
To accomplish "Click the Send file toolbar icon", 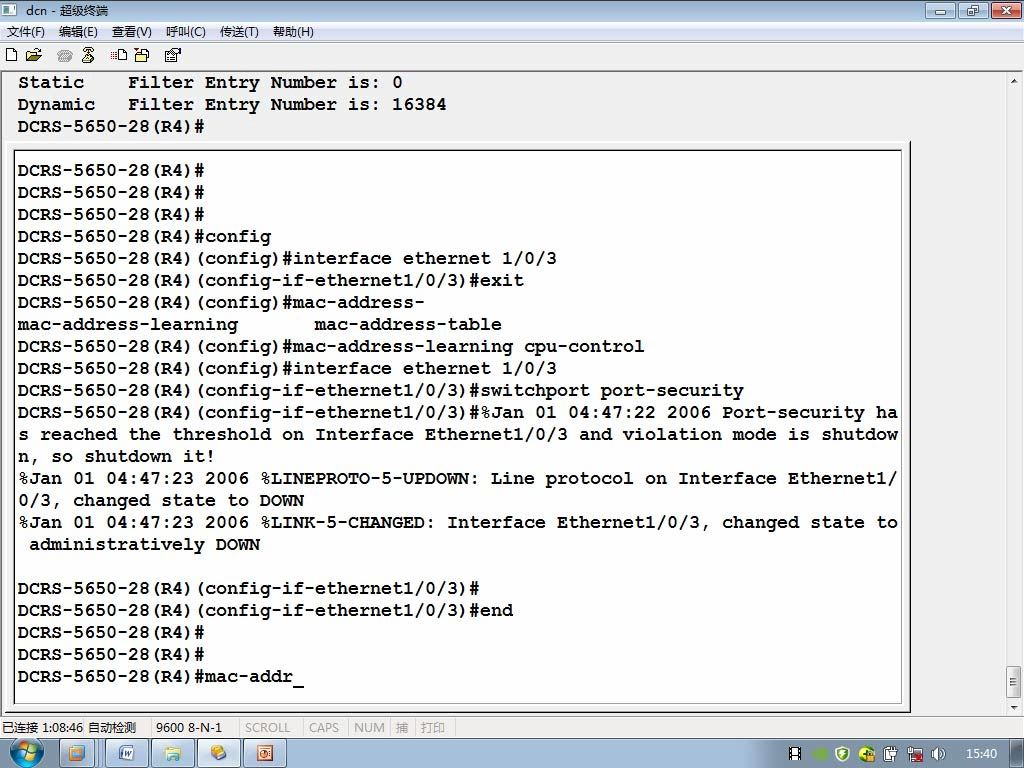I will point(119,56).
